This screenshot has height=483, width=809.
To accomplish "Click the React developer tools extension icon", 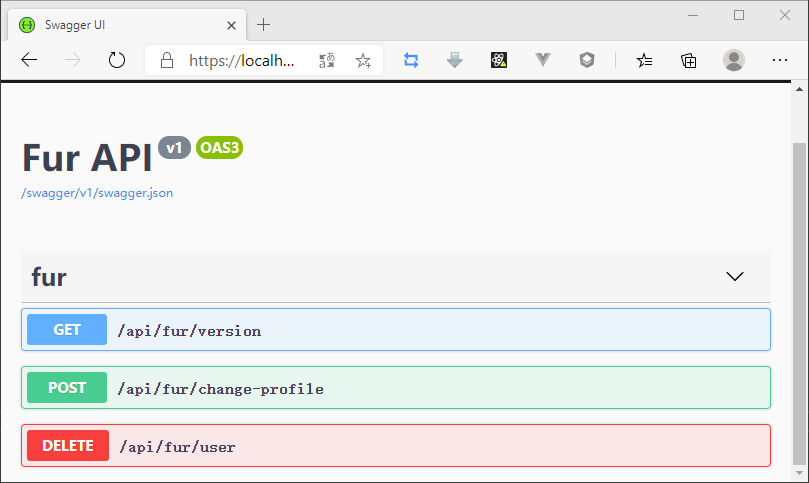I will pyautogui.click(x=499, y=60).
